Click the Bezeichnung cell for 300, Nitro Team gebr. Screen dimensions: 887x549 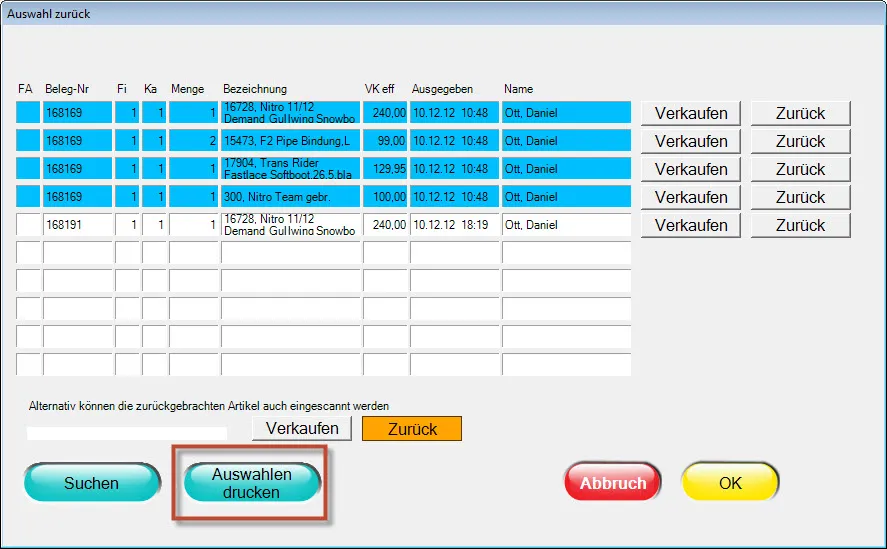[x=290, y=197]
